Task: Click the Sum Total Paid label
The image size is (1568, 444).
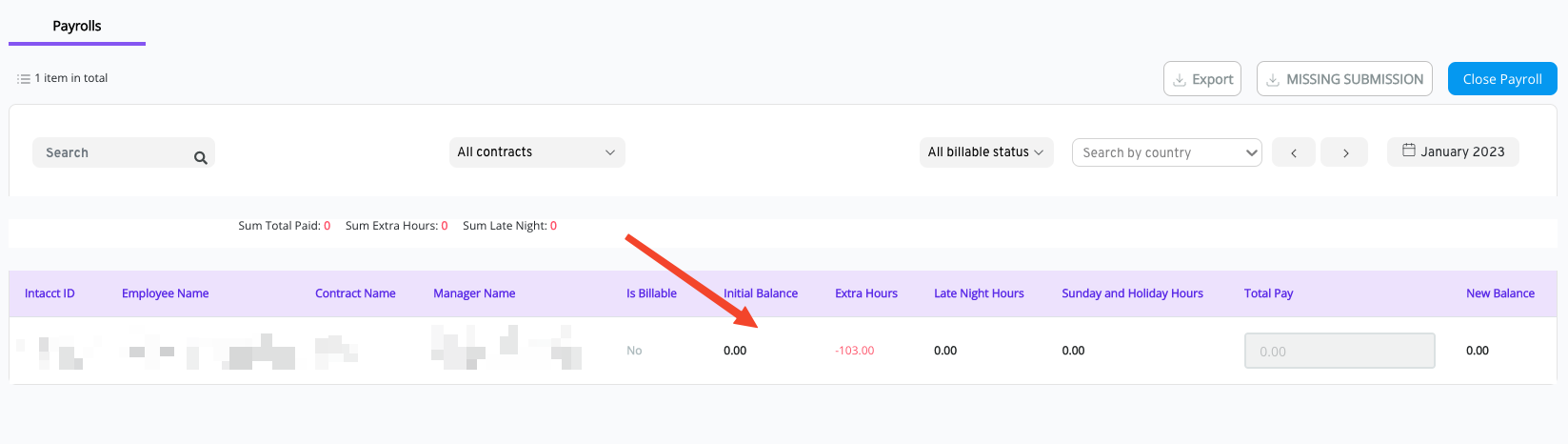Action: [279, 226]
